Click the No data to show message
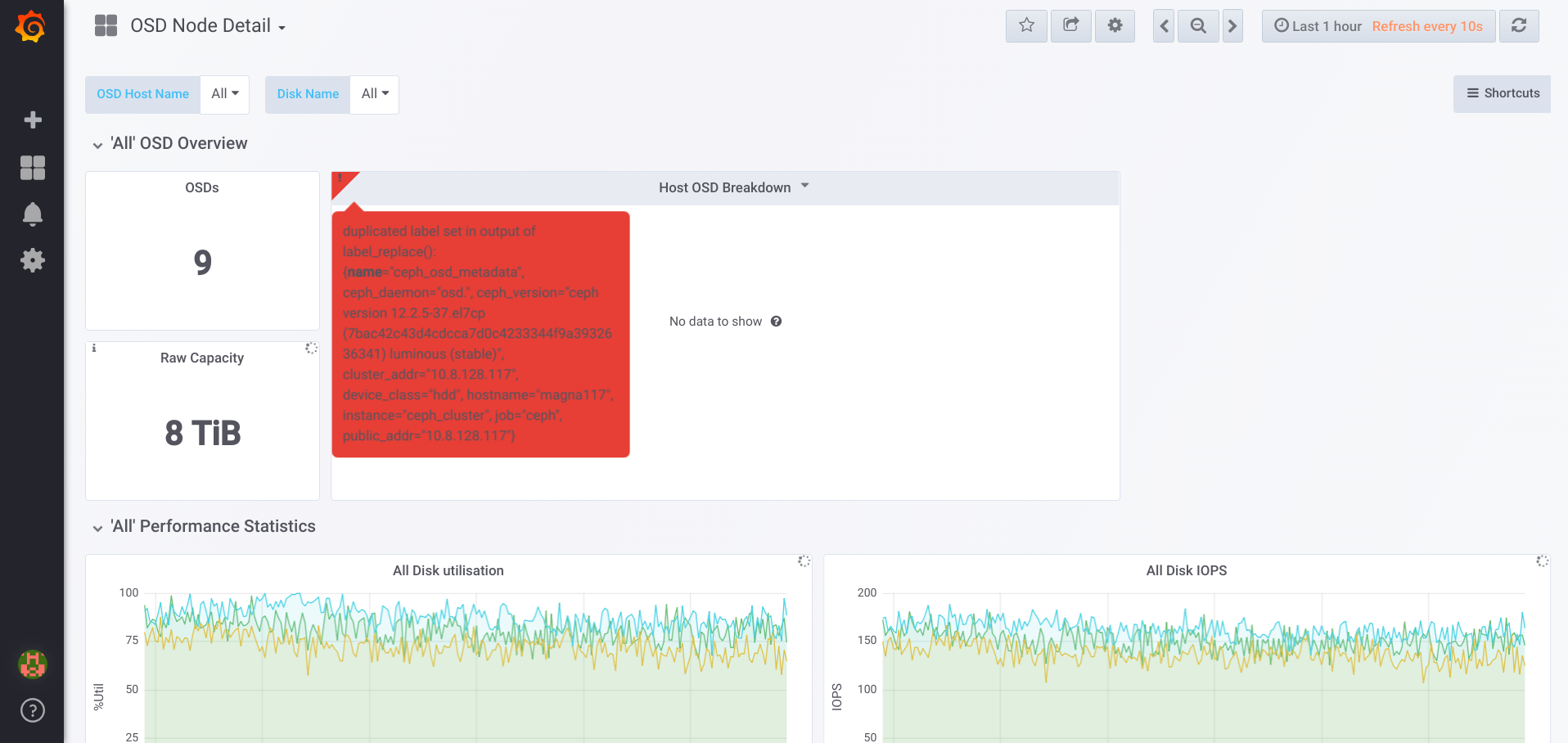This screenshot has width=1568, height=743. click(715, 322)
